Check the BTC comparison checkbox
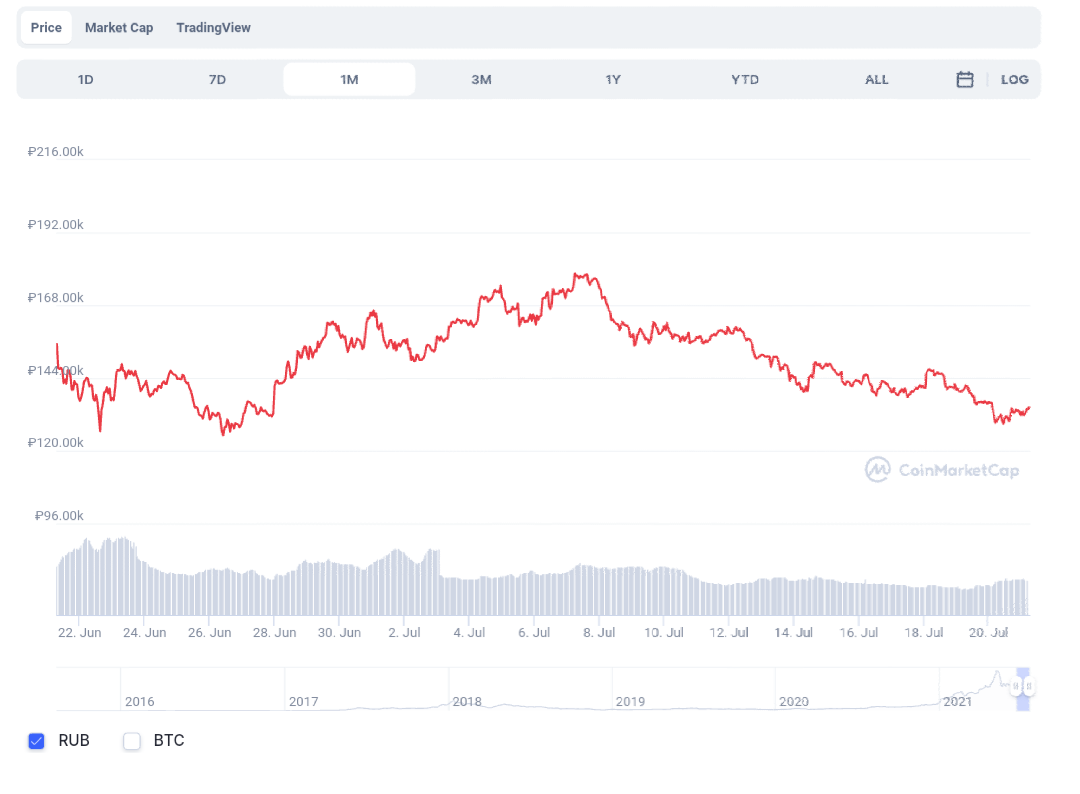This screenshot has height=794, width=1080. tap(131, 741)
